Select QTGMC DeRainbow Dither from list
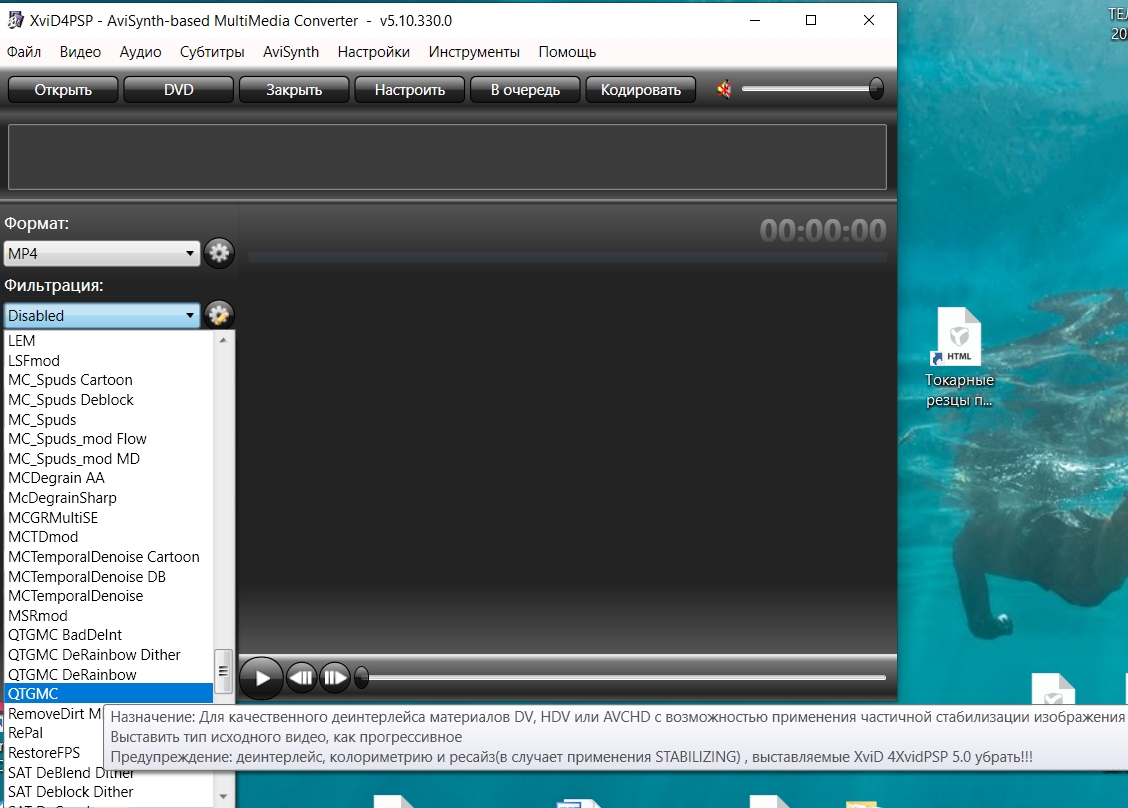The height and width of the screenshot is (808, 1128). (94, 655)
